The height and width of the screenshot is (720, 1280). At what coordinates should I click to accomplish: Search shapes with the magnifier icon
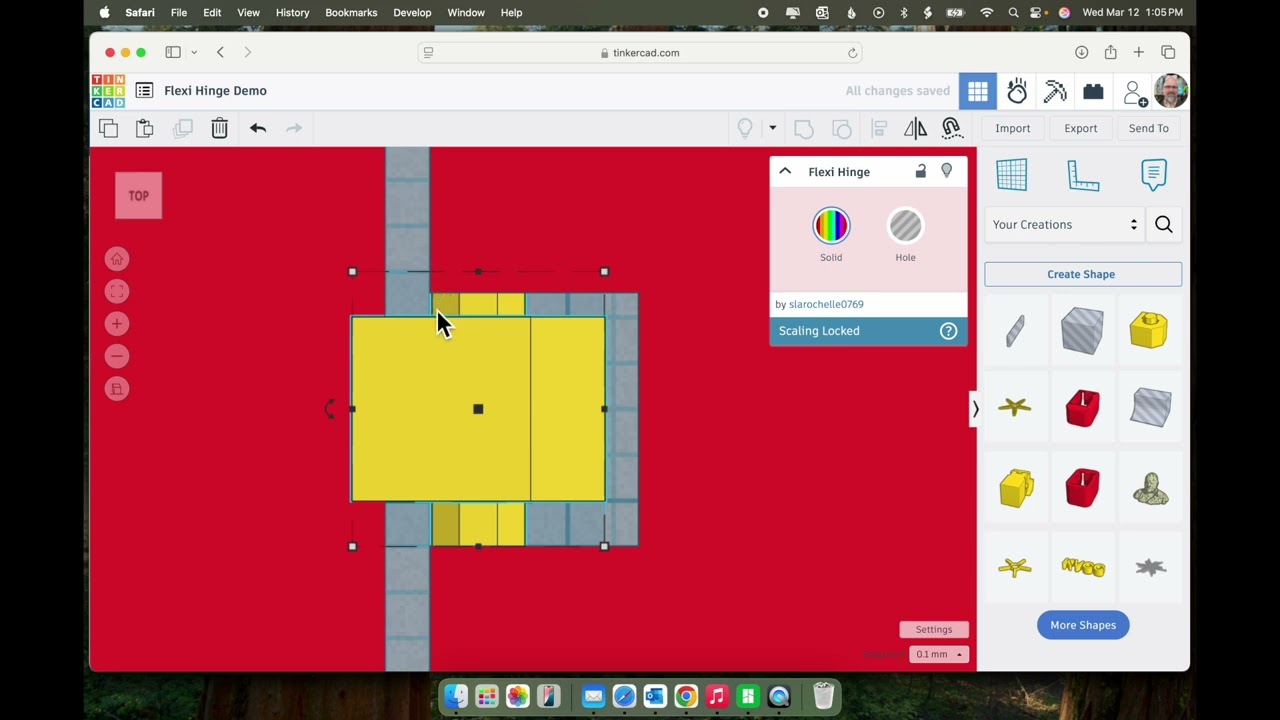[x=1164, y=225]
